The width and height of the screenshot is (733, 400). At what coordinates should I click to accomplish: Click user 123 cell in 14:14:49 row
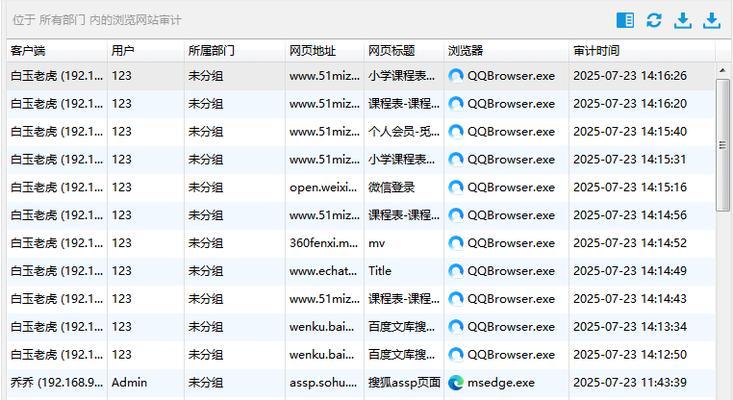pyautogui.click(x=122, y=271)
